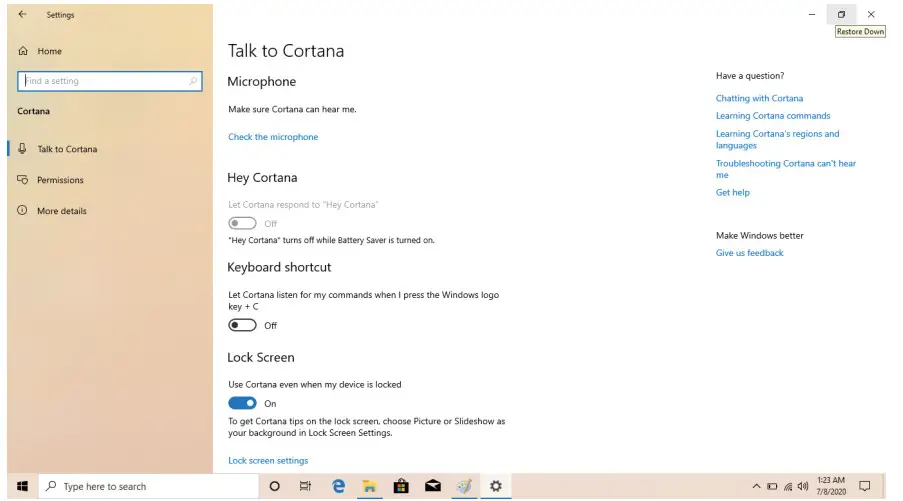Click the Check the microphone link
Screen dimensions: 903x501
[x=273, y=137]
